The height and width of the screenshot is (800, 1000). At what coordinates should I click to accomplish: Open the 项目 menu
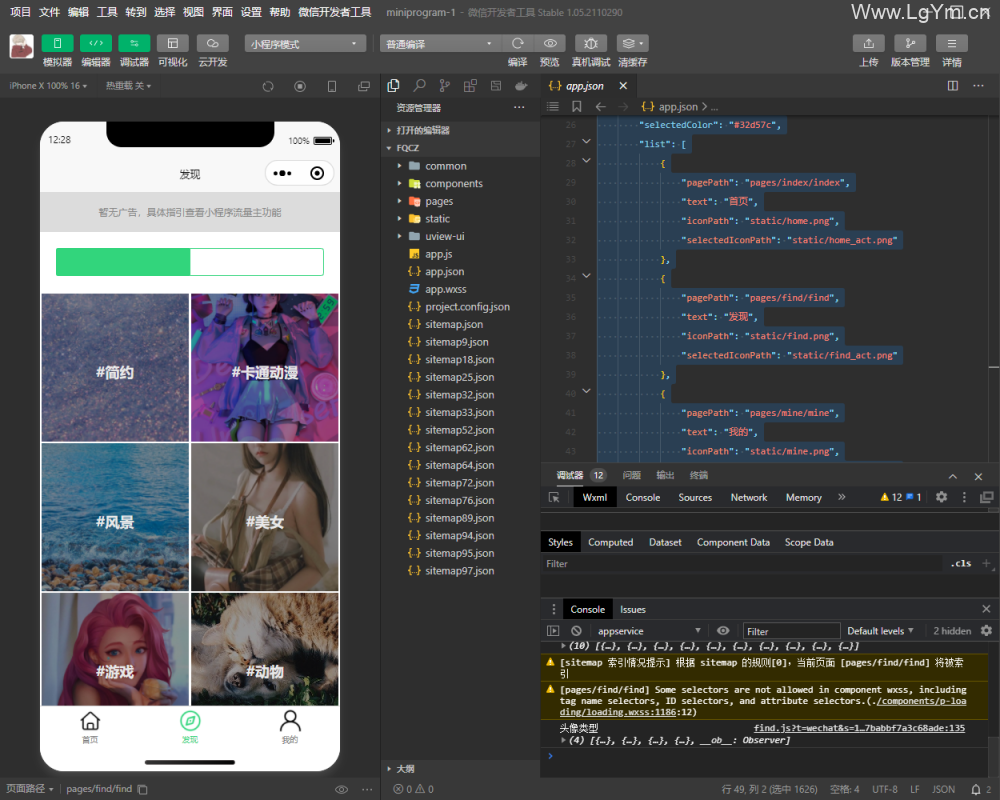pyautogui.click(x=20, y=12)
